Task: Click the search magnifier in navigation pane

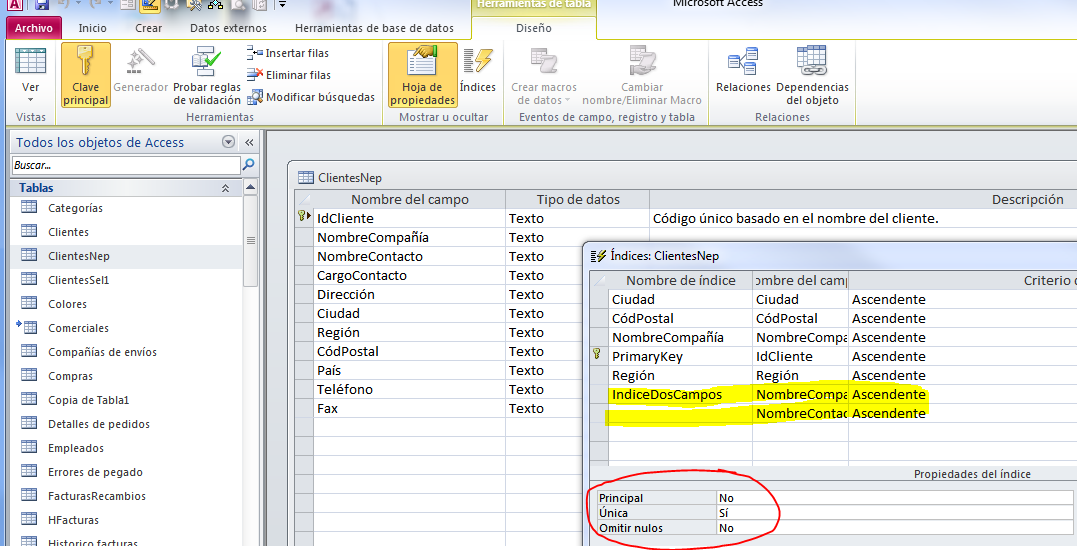Action: (x=249, y=164)
